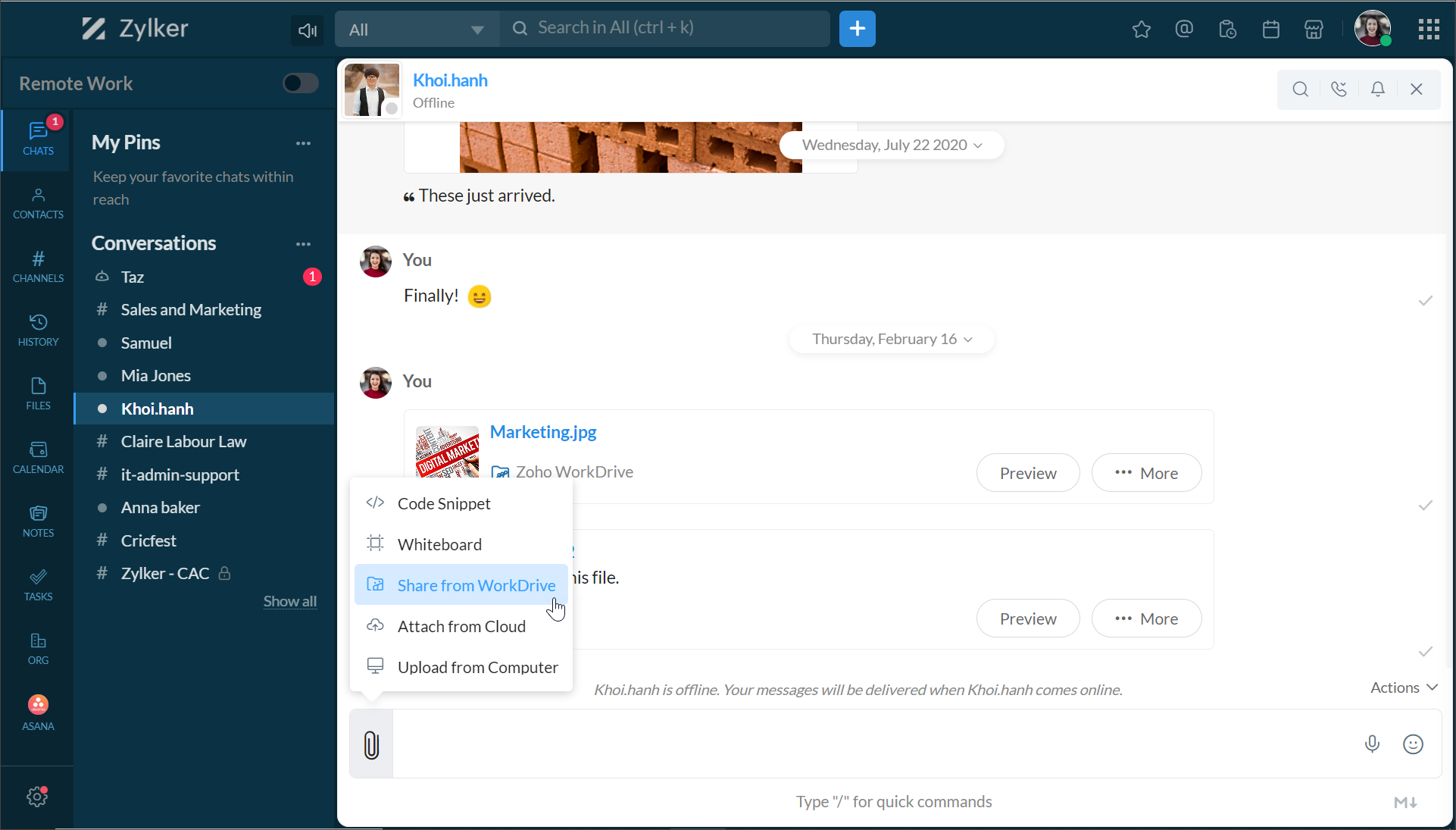Expand the Actions dropdown
The height and width of the screenshot is (830, 1456).
coord(1404,687)
